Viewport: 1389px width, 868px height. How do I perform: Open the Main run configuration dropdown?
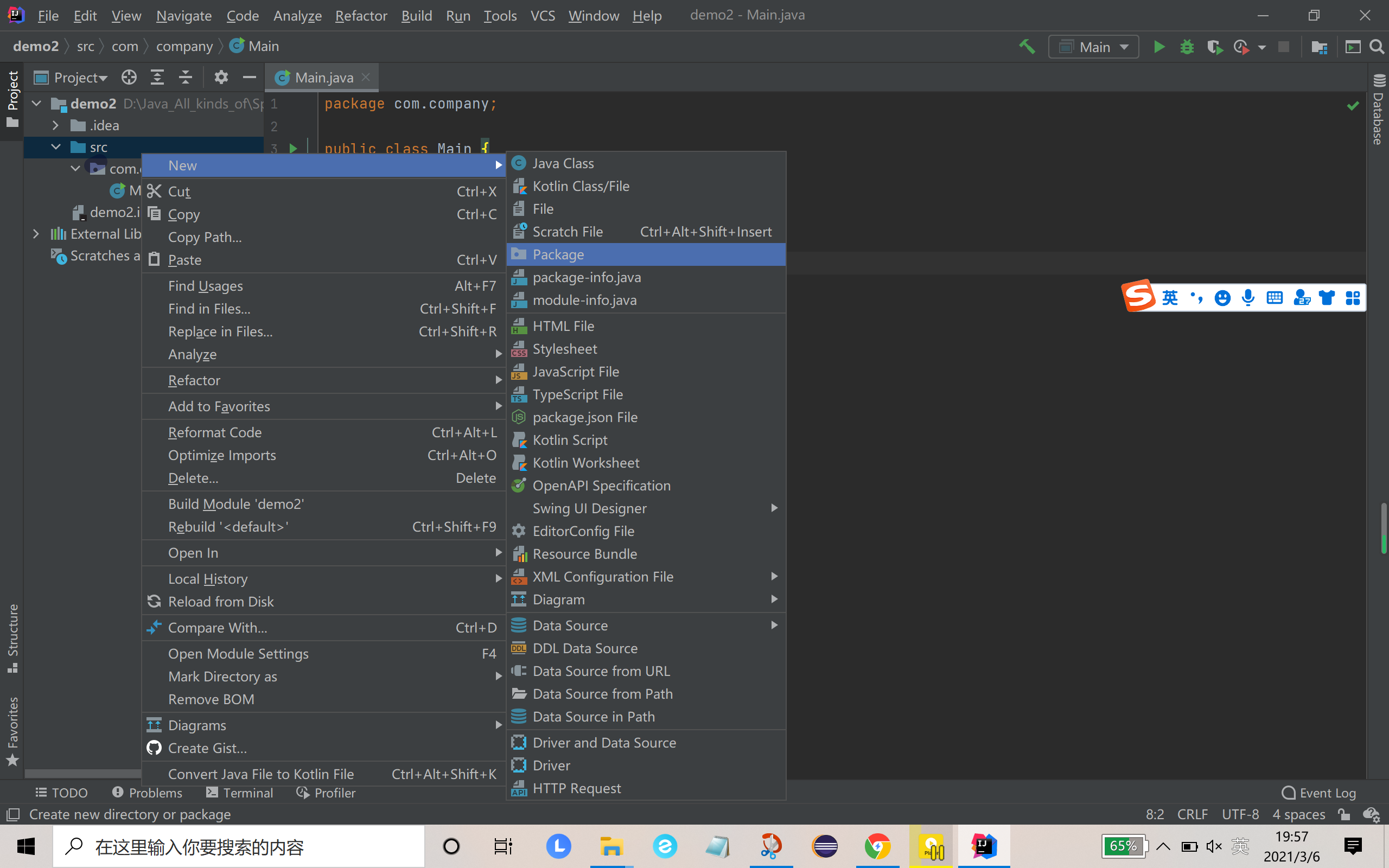pyautogui.click(x=1093, y=47)
